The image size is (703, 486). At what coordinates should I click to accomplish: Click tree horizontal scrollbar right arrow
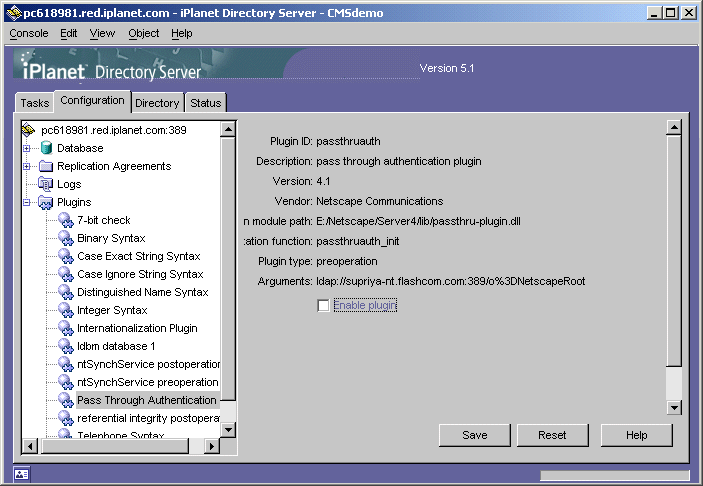pyautogui.click(x=212, y=447)
